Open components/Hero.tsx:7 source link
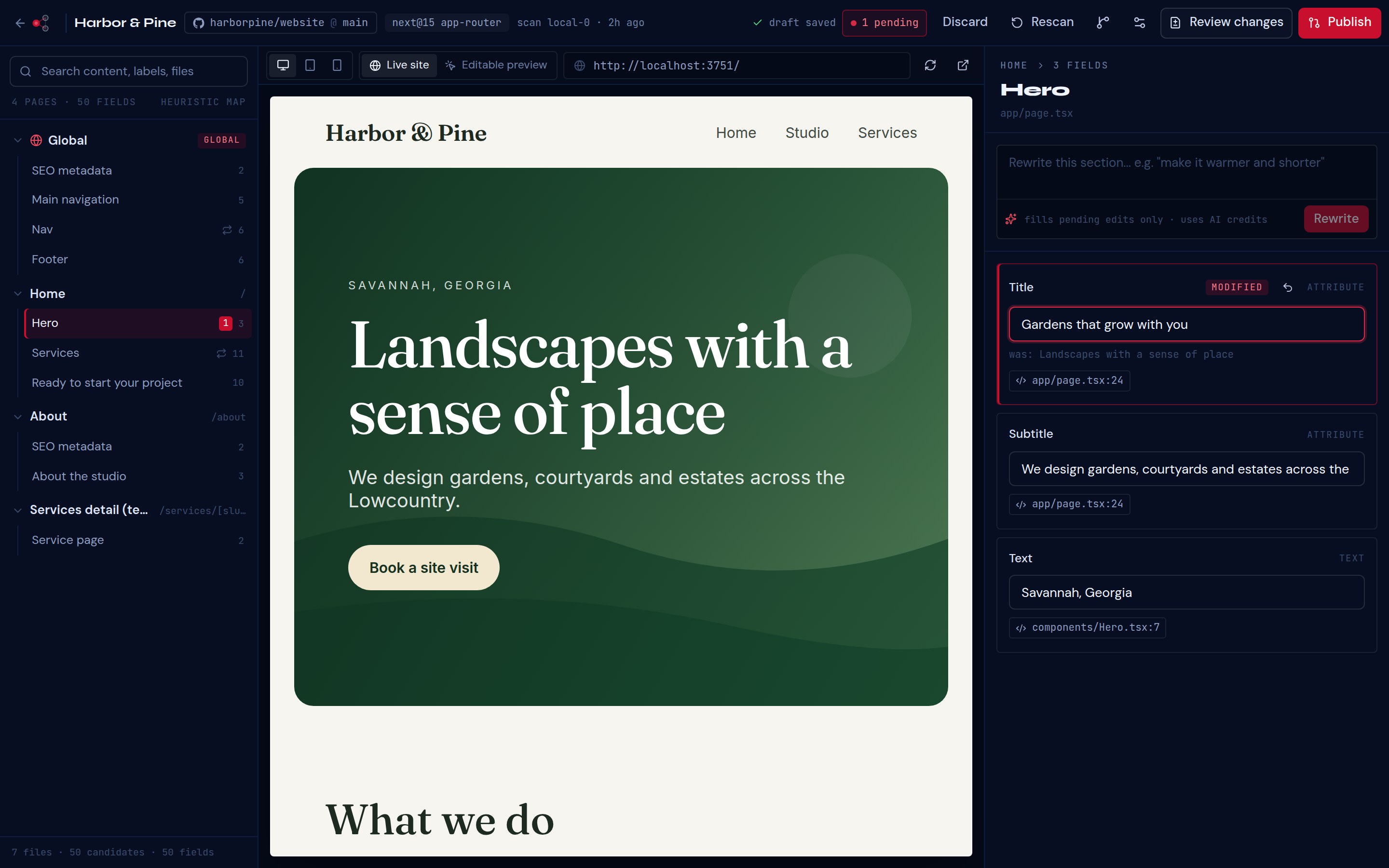 pyautogui.click(x=1087, y=627)
